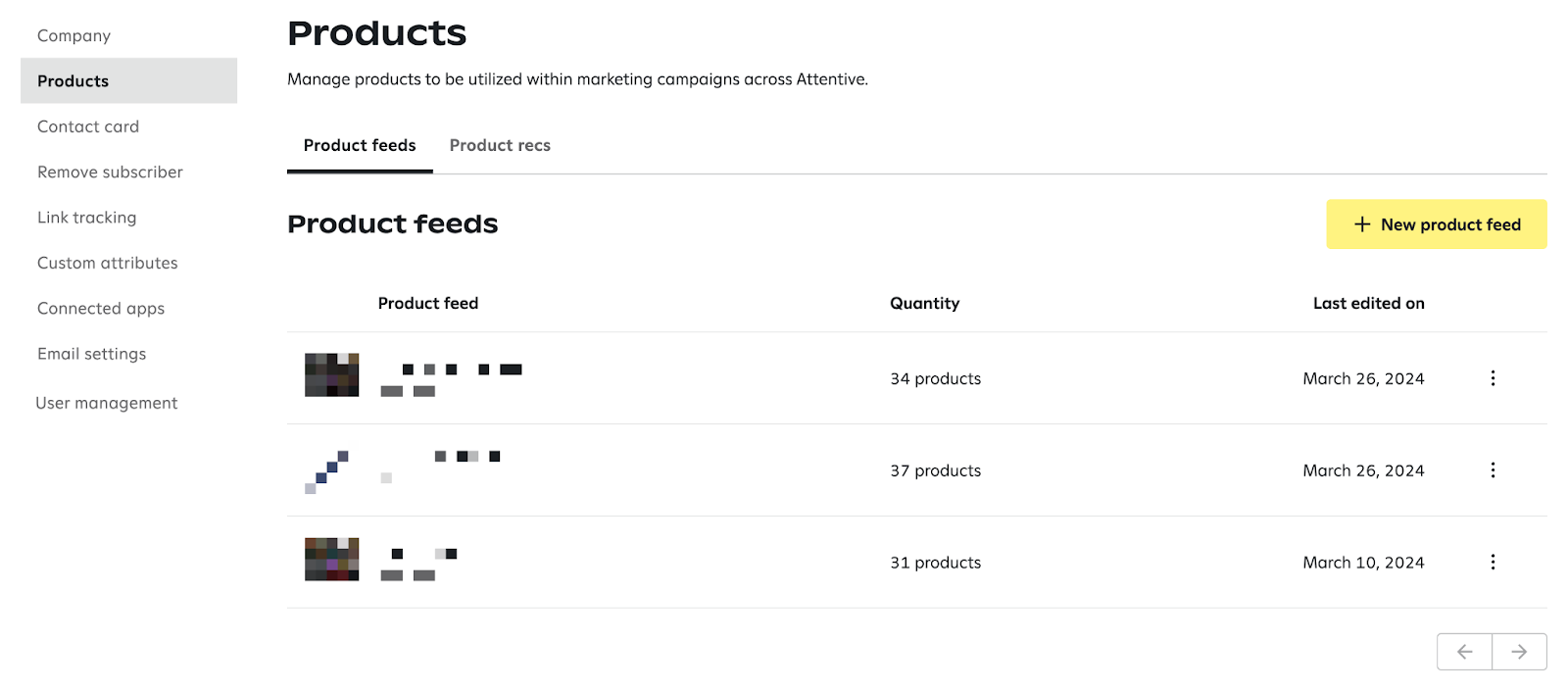Click the first product feed thumbnail image
1568x691 pixels.
[331, 374]
